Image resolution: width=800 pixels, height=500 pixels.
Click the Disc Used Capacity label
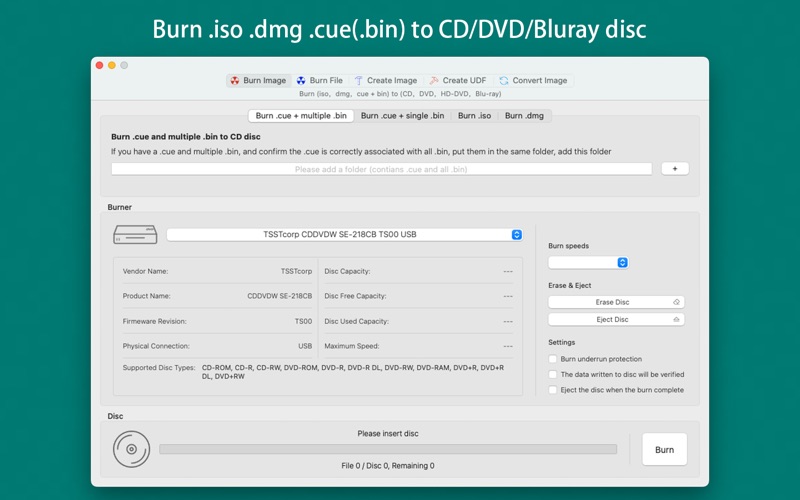coord(356,321)
